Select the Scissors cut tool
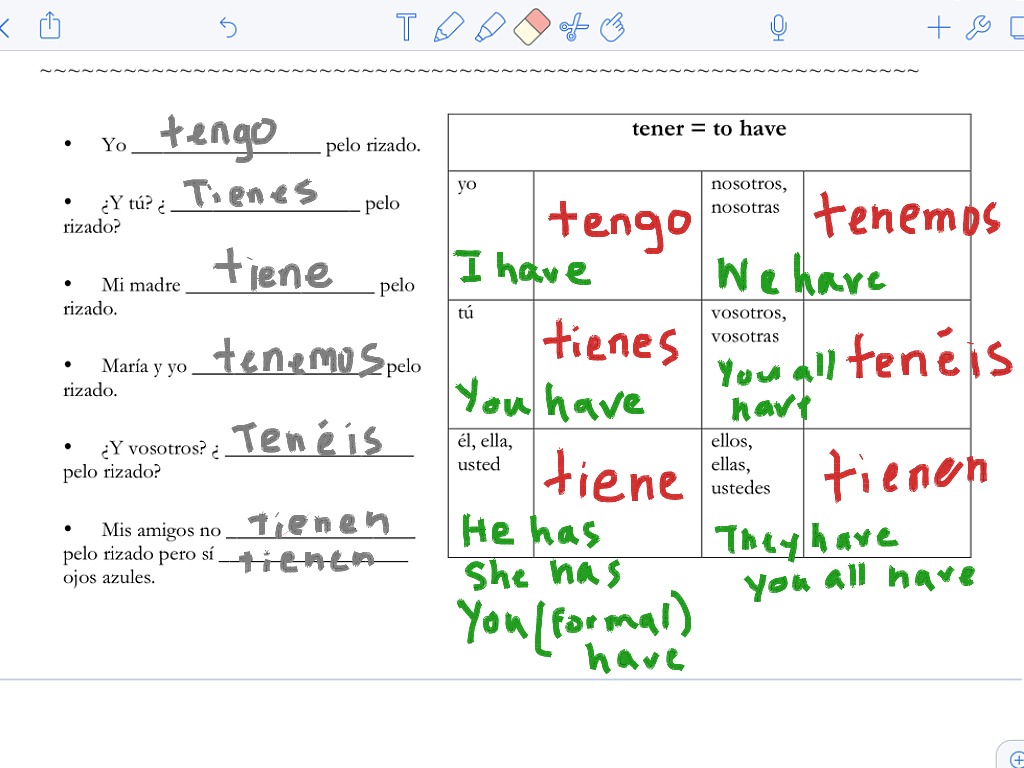 pyautogui.click(x=571, y=27)
